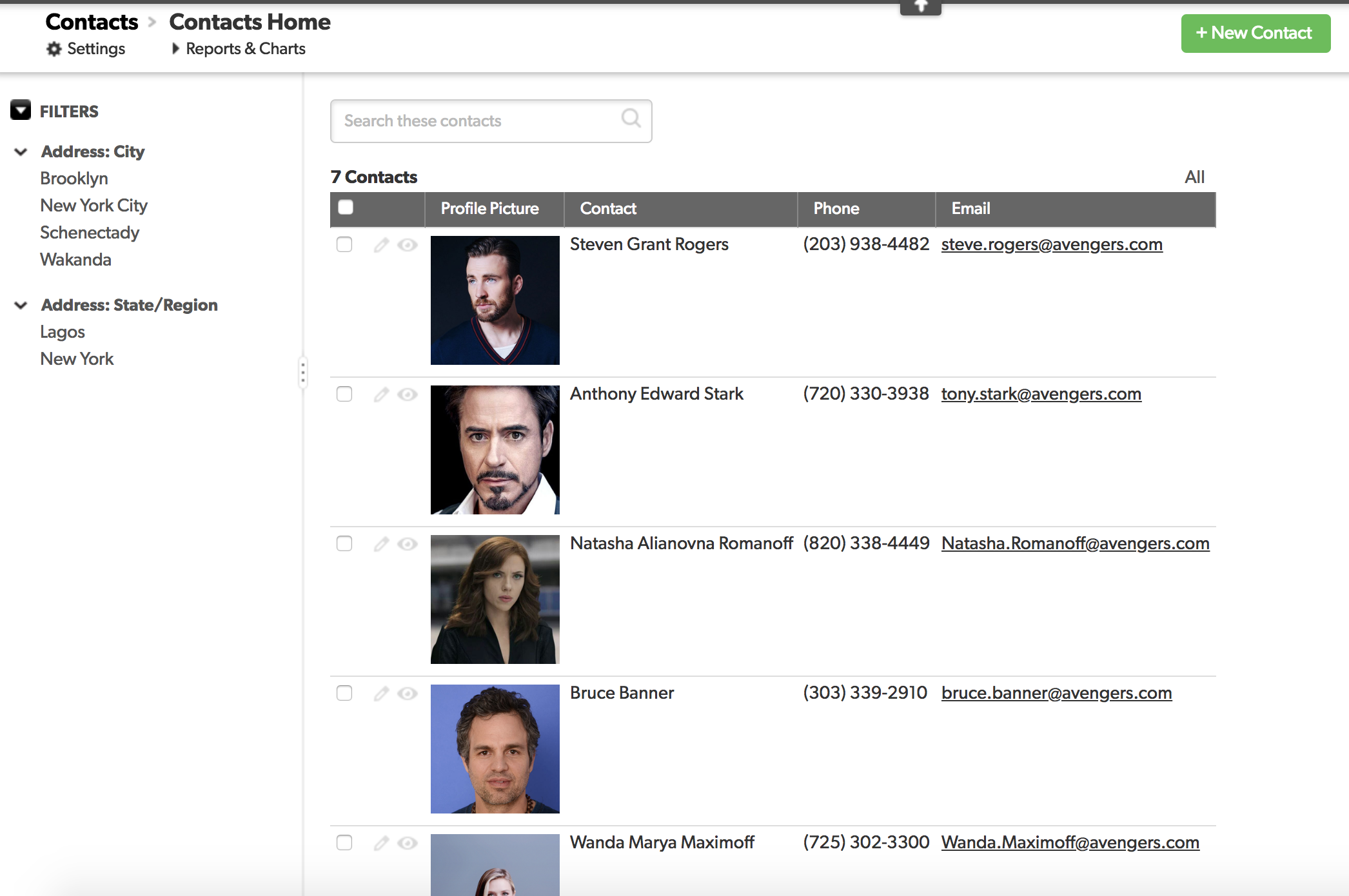The width and height of the screenshot is (1349, 896).
Task: Click the up-arrow tab at top
Action: pos(921,7)
